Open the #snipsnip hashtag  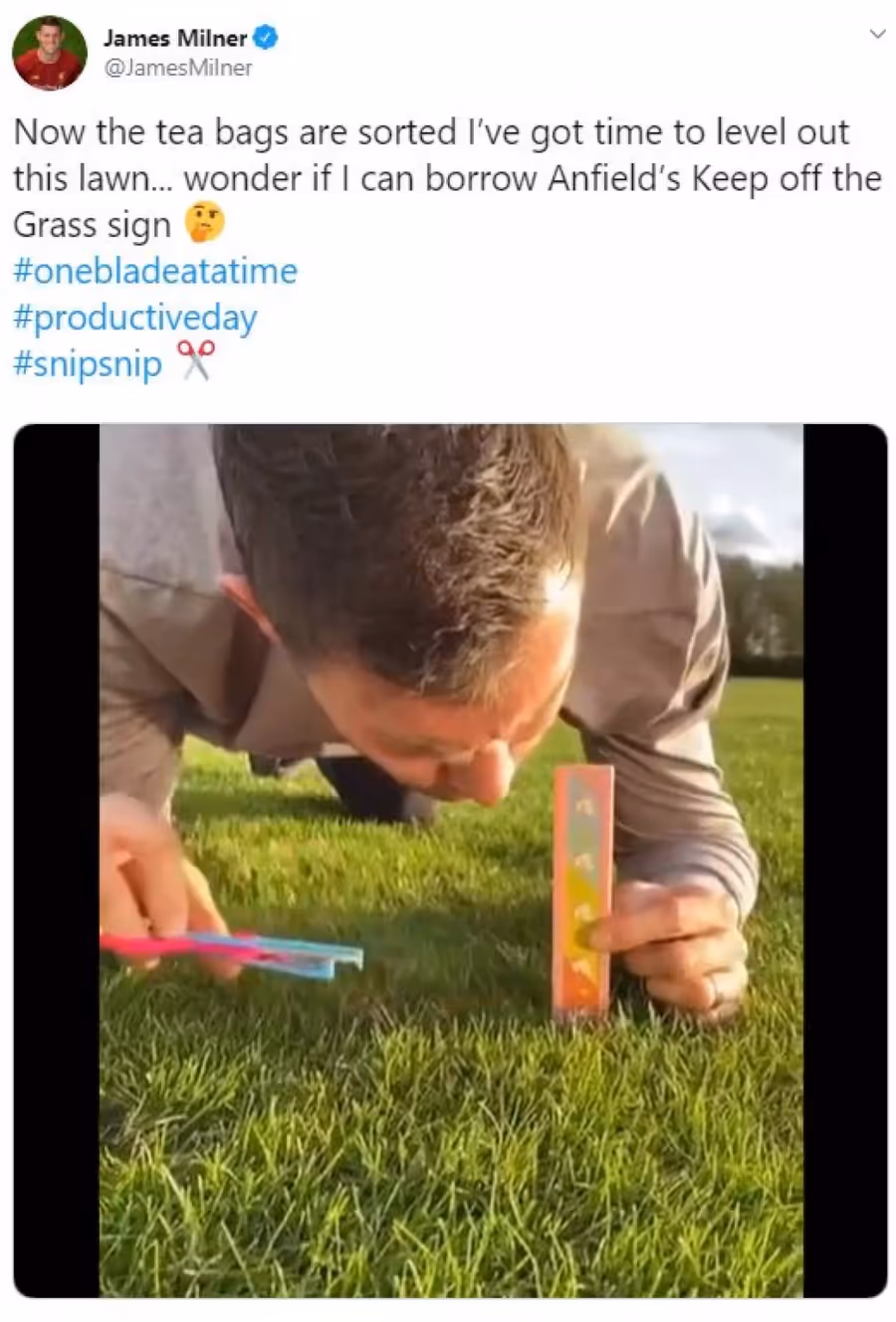point(88,364)
